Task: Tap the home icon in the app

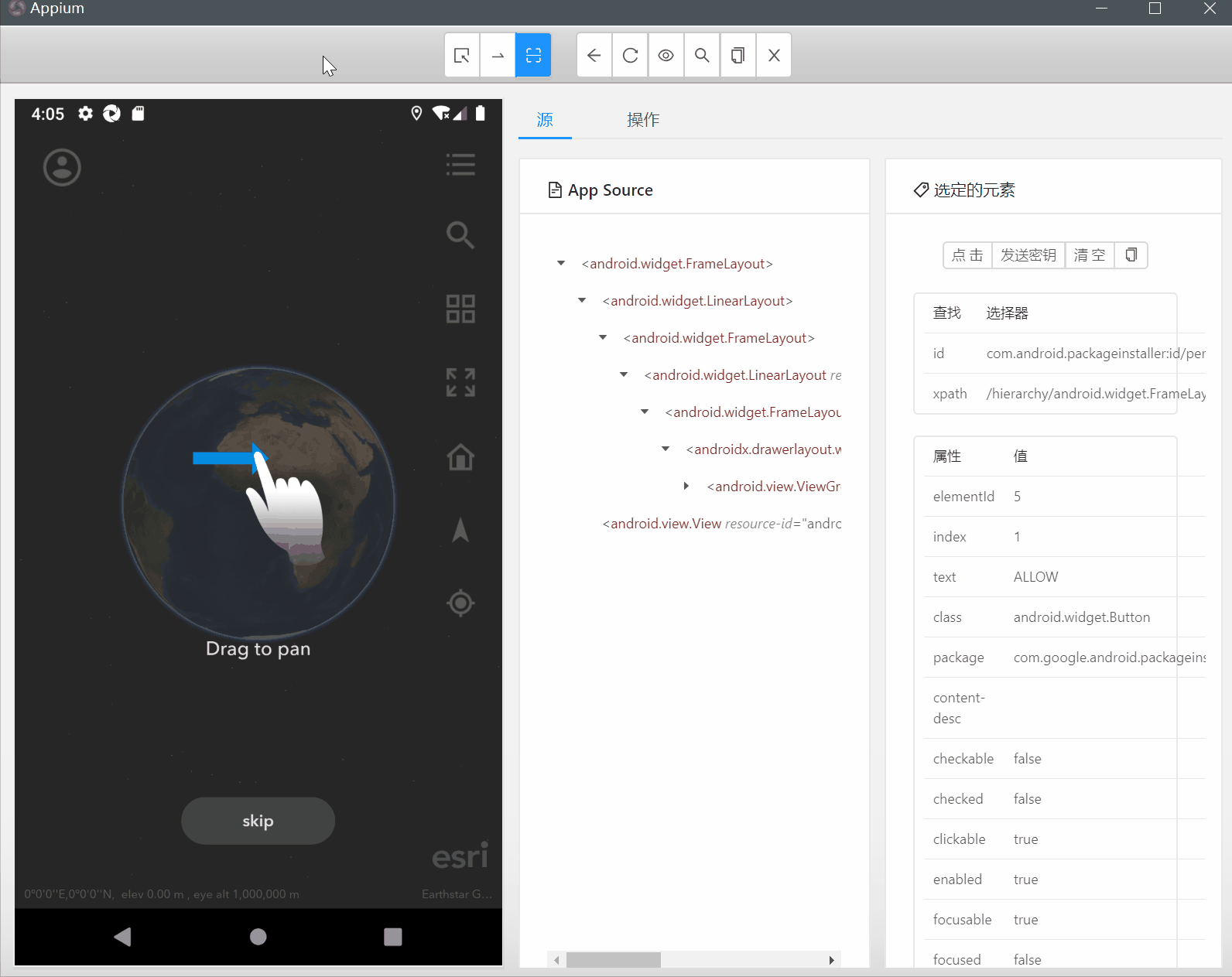Action: [460, 456]
